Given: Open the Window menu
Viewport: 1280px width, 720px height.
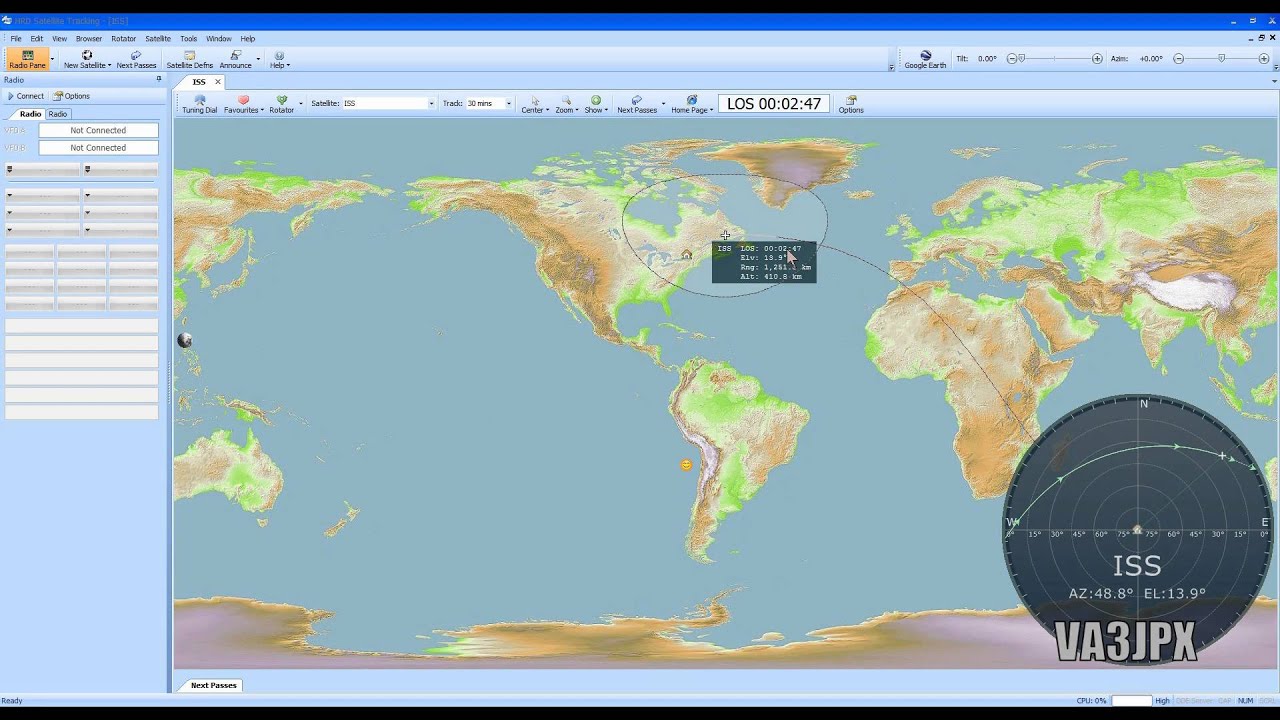Looking at the screenshot, I should [219, 39].
